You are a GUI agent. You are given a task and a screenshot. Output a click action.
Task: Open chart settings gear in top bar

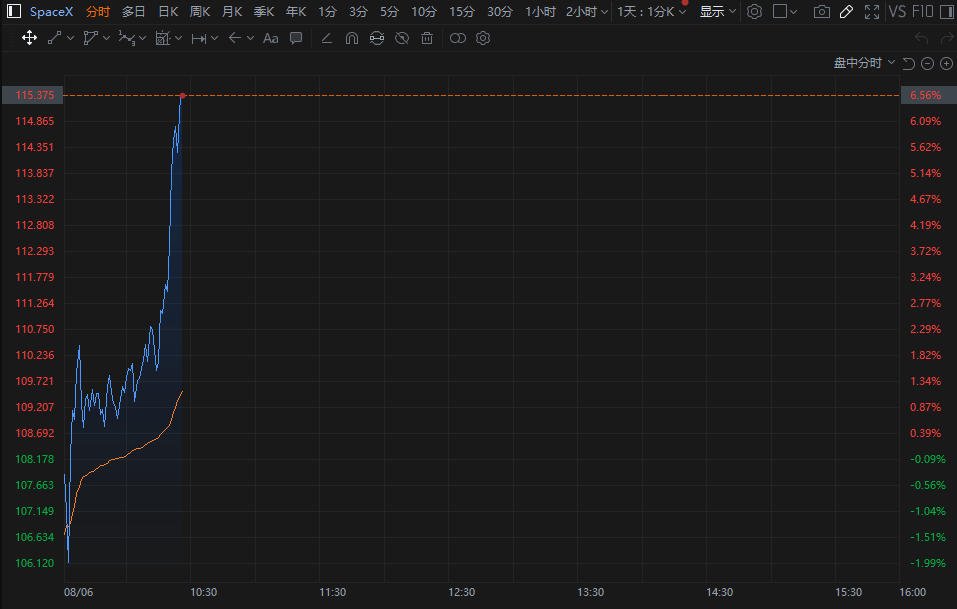pyautogui.click(x=754, y=11)
